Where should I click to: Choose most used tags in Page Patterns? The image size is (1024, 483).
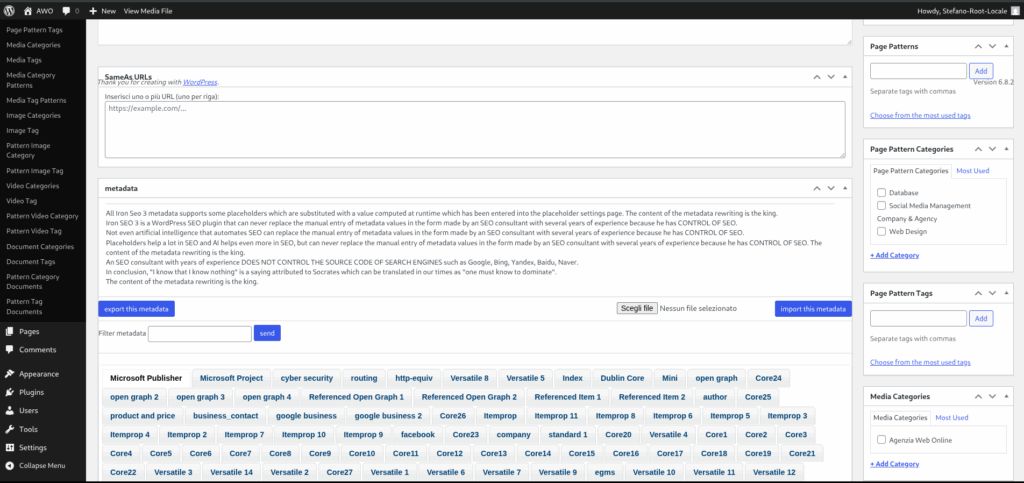tap(920, 116)
